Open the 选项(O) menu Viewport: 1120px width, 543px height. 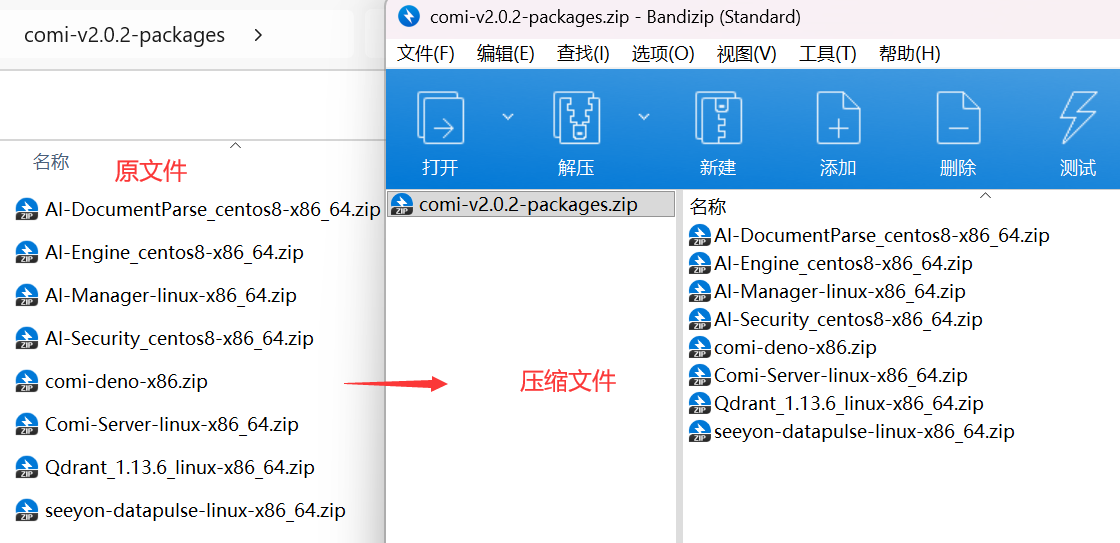click(x=663, y=54)
